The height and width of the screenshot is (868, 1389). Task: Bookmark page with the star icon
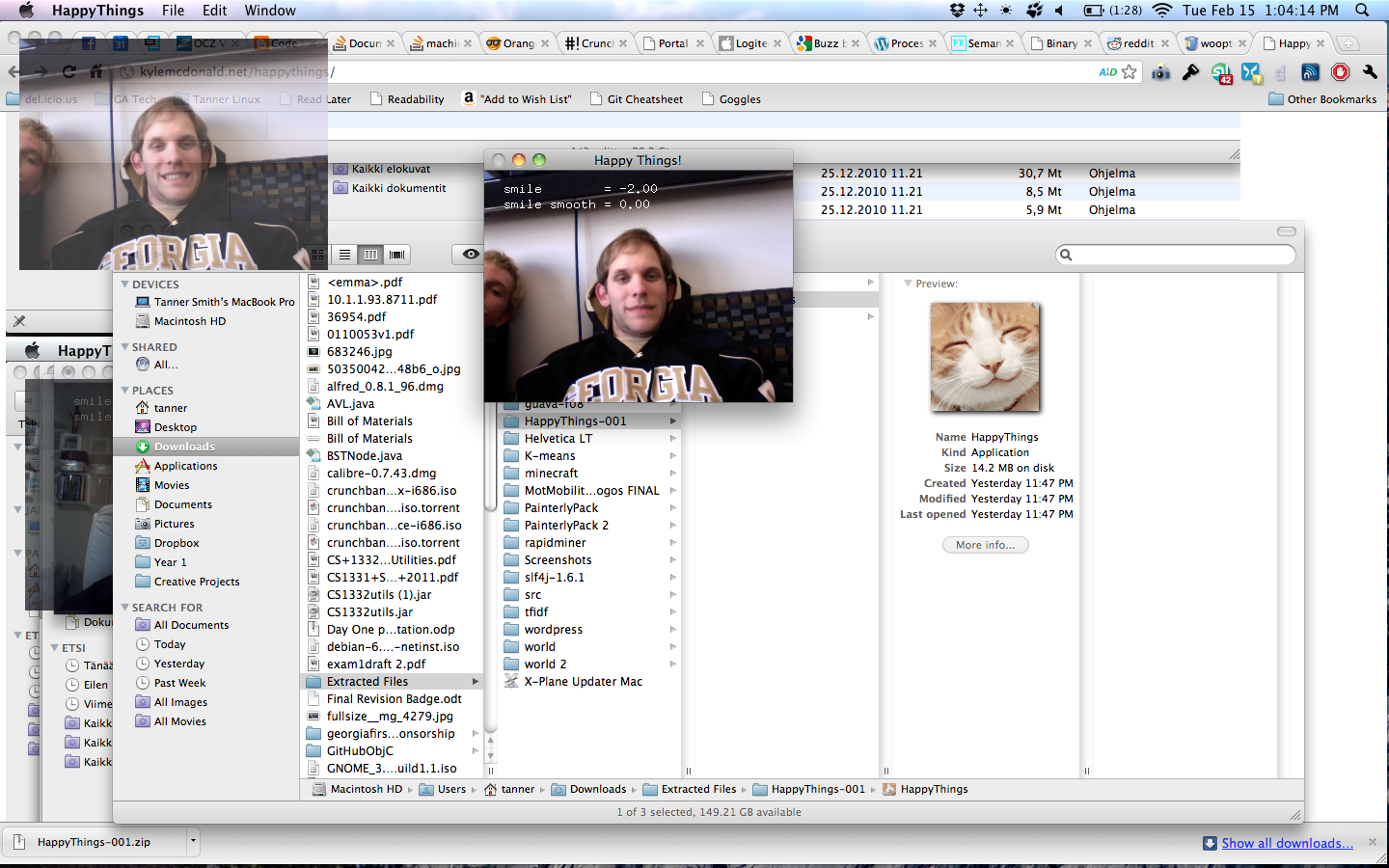pos(1130,72)
